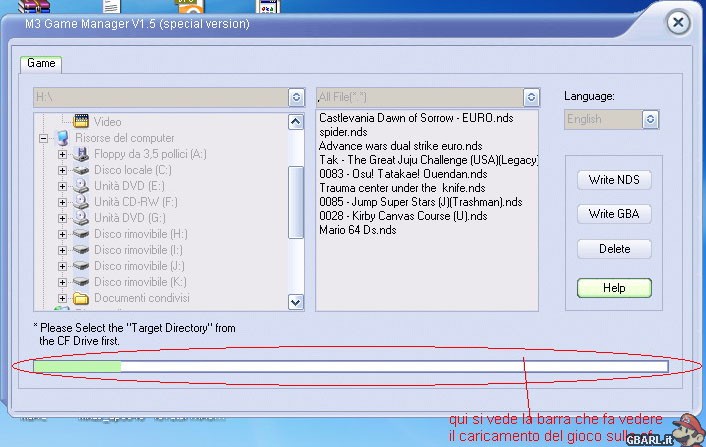Expand the Disco rimovibile (K:) node
Screen dimensions: 706x447
(x=62, y=282)
